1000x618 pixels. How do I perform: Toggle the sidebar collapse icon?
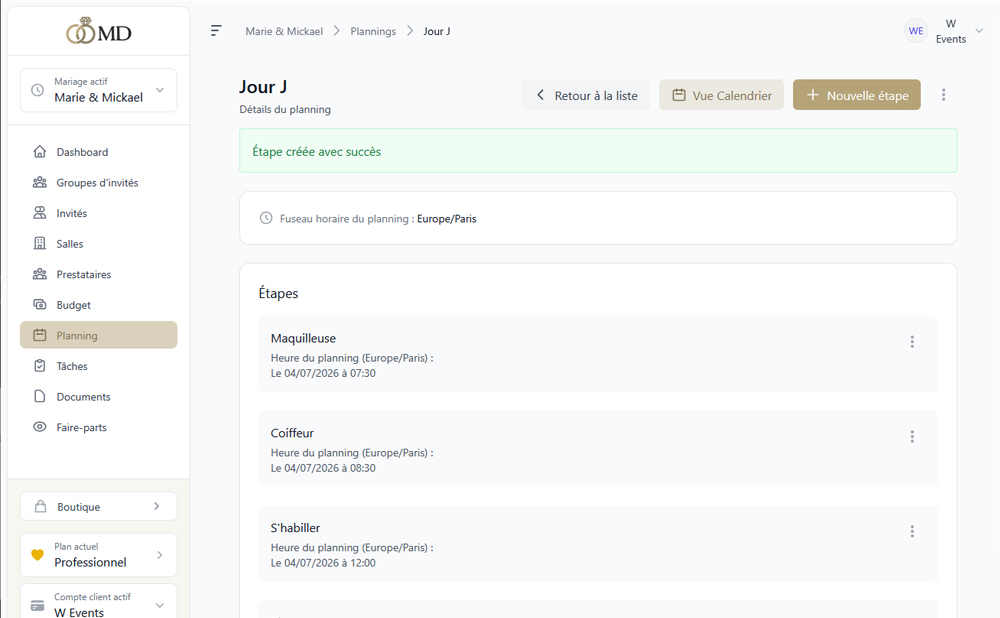pyautogui.click(x=216, y=31)
